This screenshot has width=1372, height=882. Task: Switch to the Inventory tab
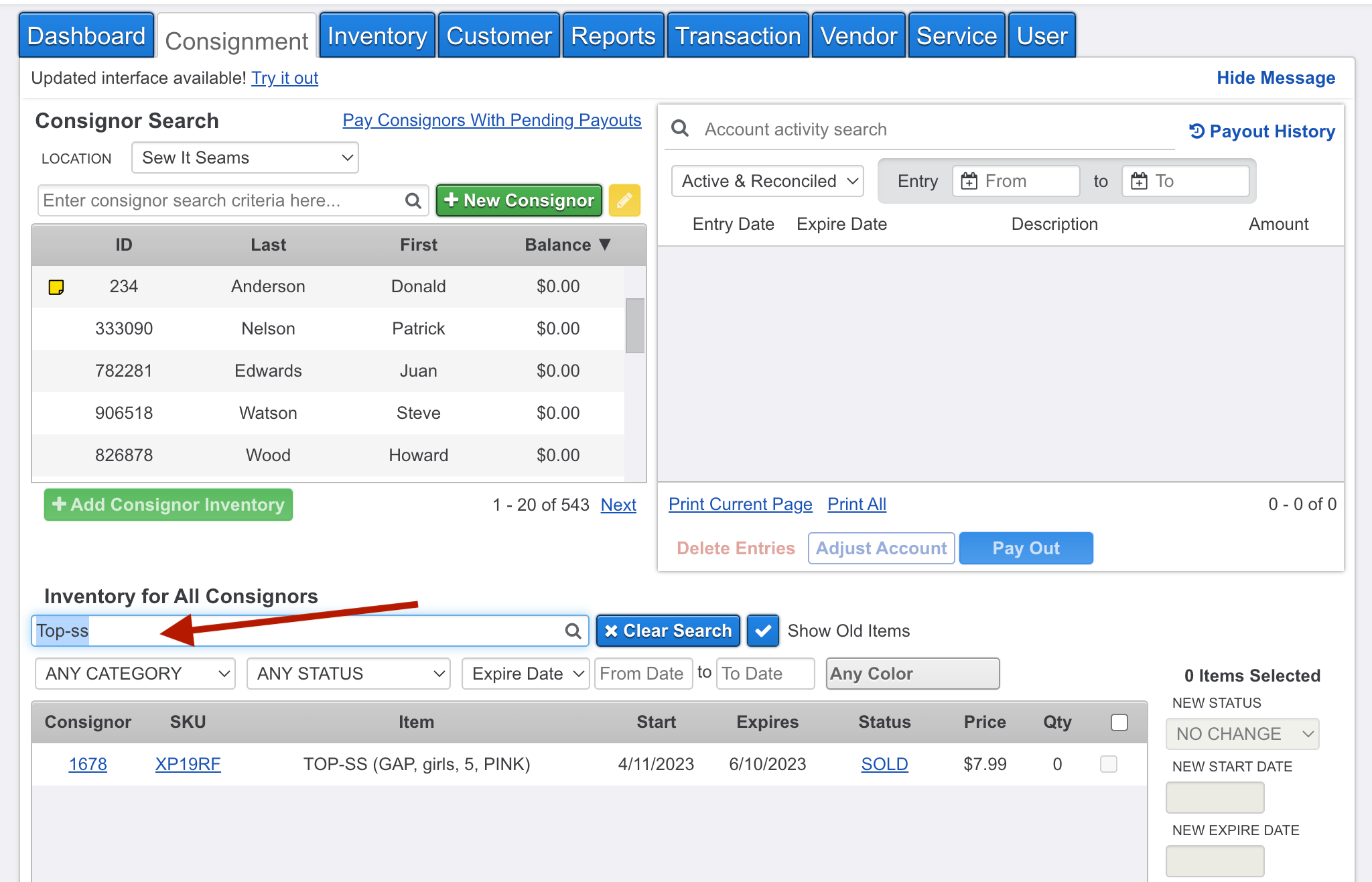tap(377, 36)
